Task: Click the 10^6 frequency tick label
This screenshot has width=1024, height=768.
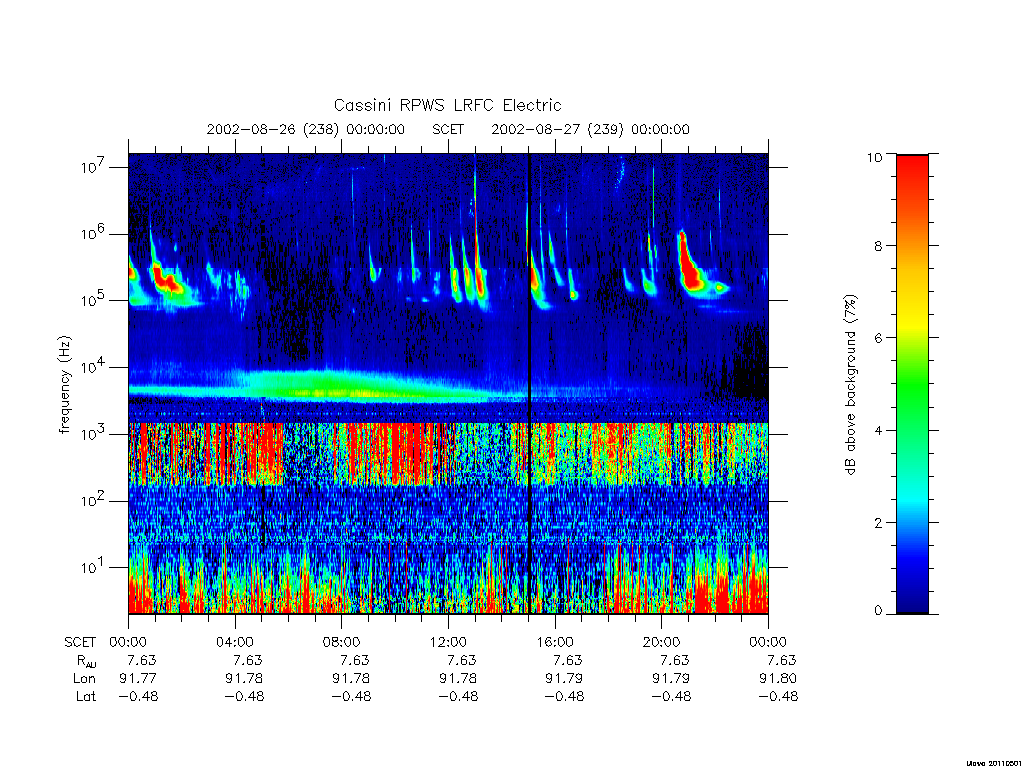Action: point(93,232)
